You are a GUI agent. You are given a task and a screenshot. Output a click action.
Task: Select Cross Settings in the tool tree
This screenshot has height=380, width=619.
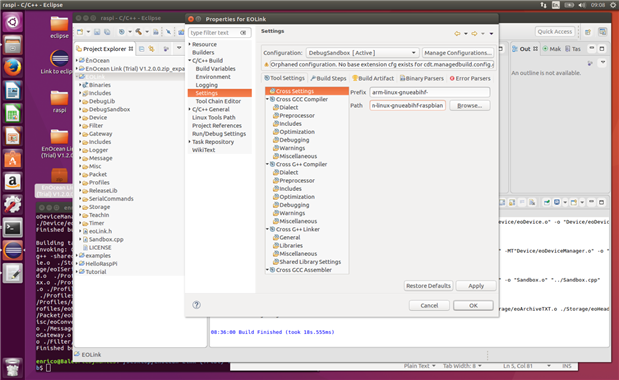pos(307,91)
